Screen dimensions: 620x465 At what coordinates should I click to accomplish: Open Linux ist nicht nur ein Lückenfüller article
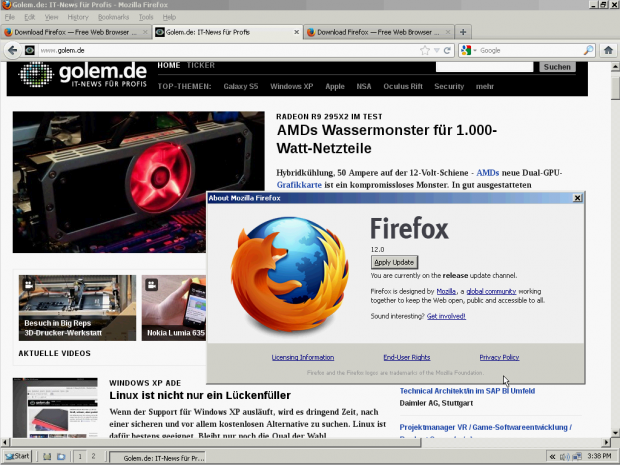pyautogui.click(x=200, y=395)
